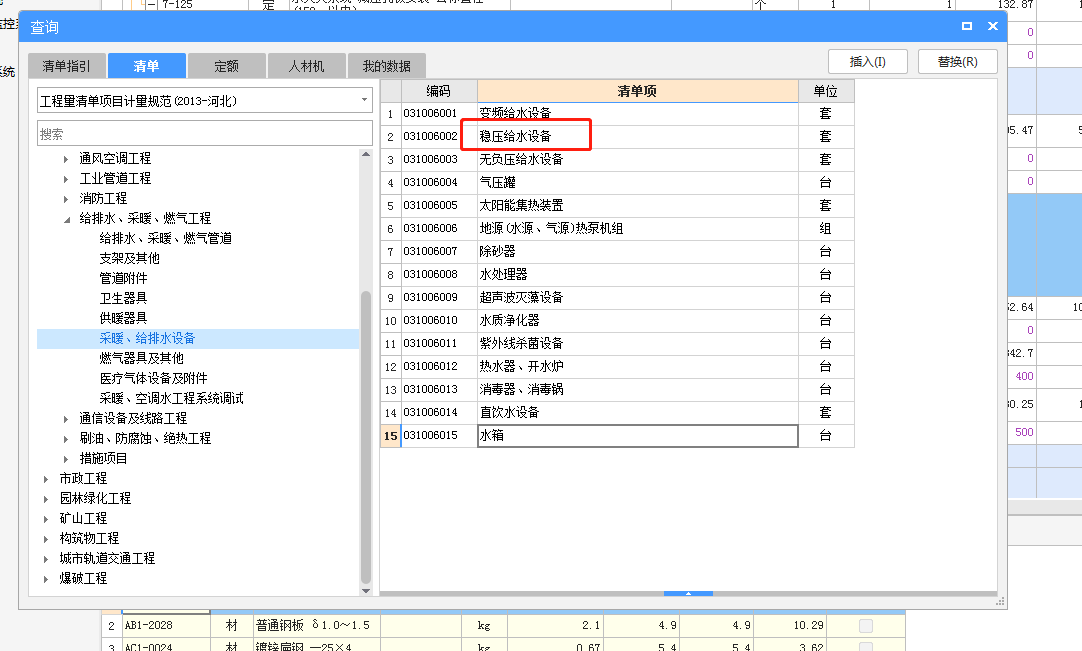The height and width of the screenshot is (651, 1082).
Task: Select 采暖、空调水工程系统调试 tree item
Action: [x=171, y=398]
